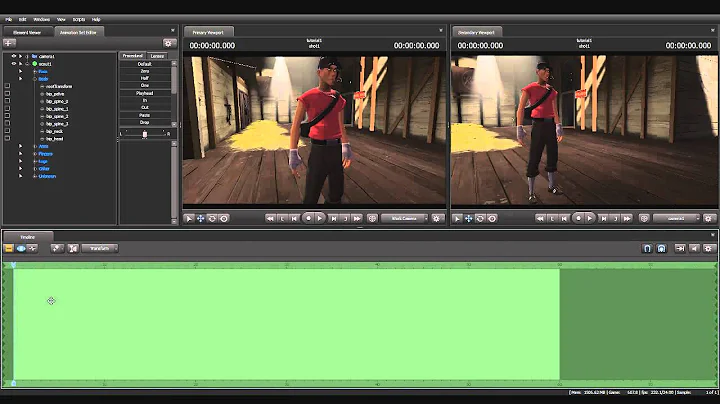
Task: Click the timeline arrow-to-bar icon
Action: [x=680, y=248]
